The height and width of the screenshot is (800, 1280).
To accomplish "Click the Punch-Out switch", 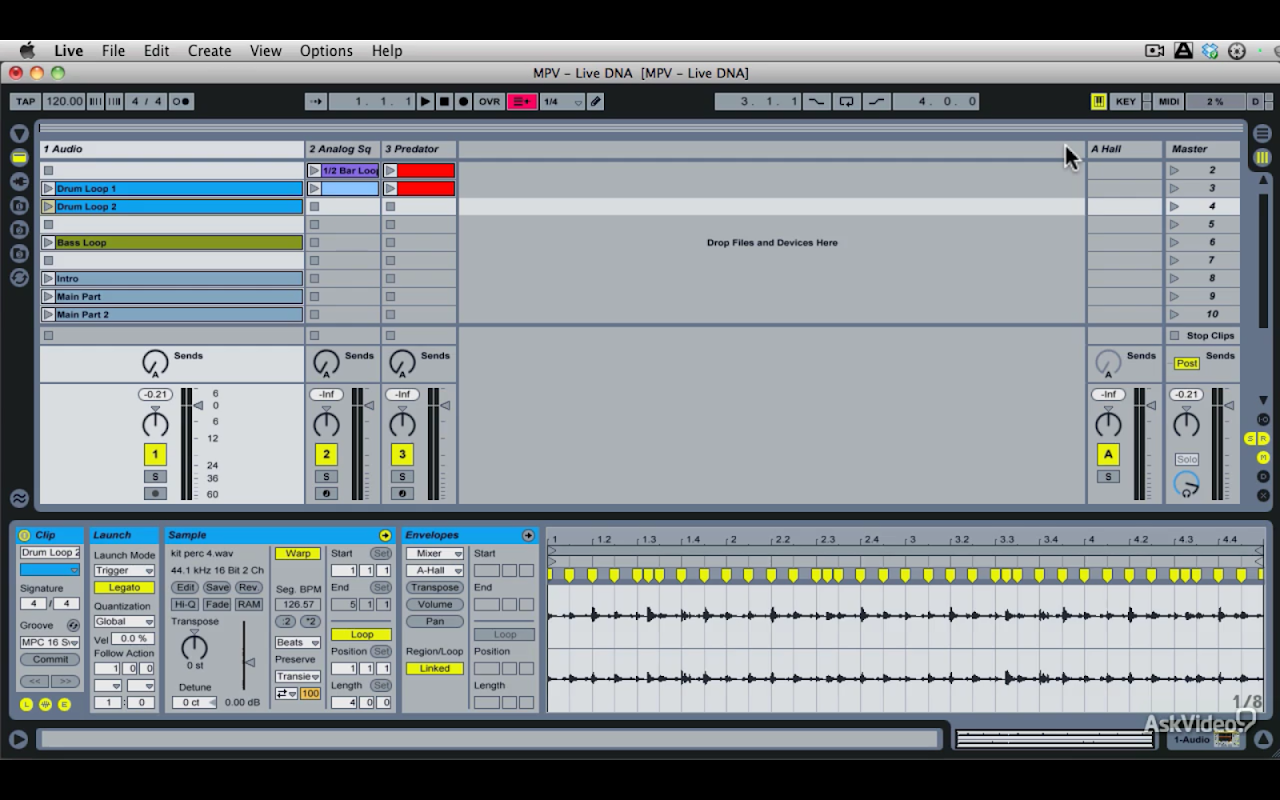I will point(877,101).
